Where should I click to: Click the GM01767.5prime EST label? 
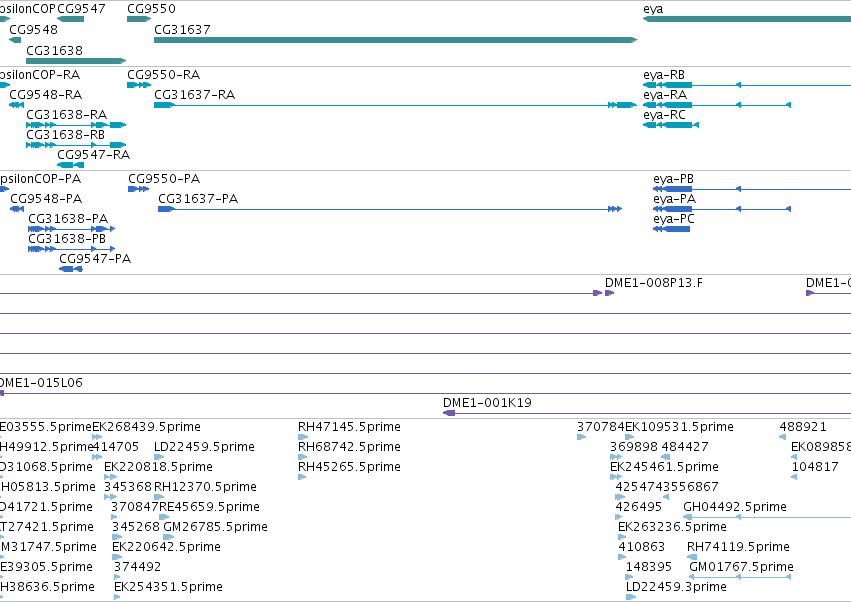741,567
